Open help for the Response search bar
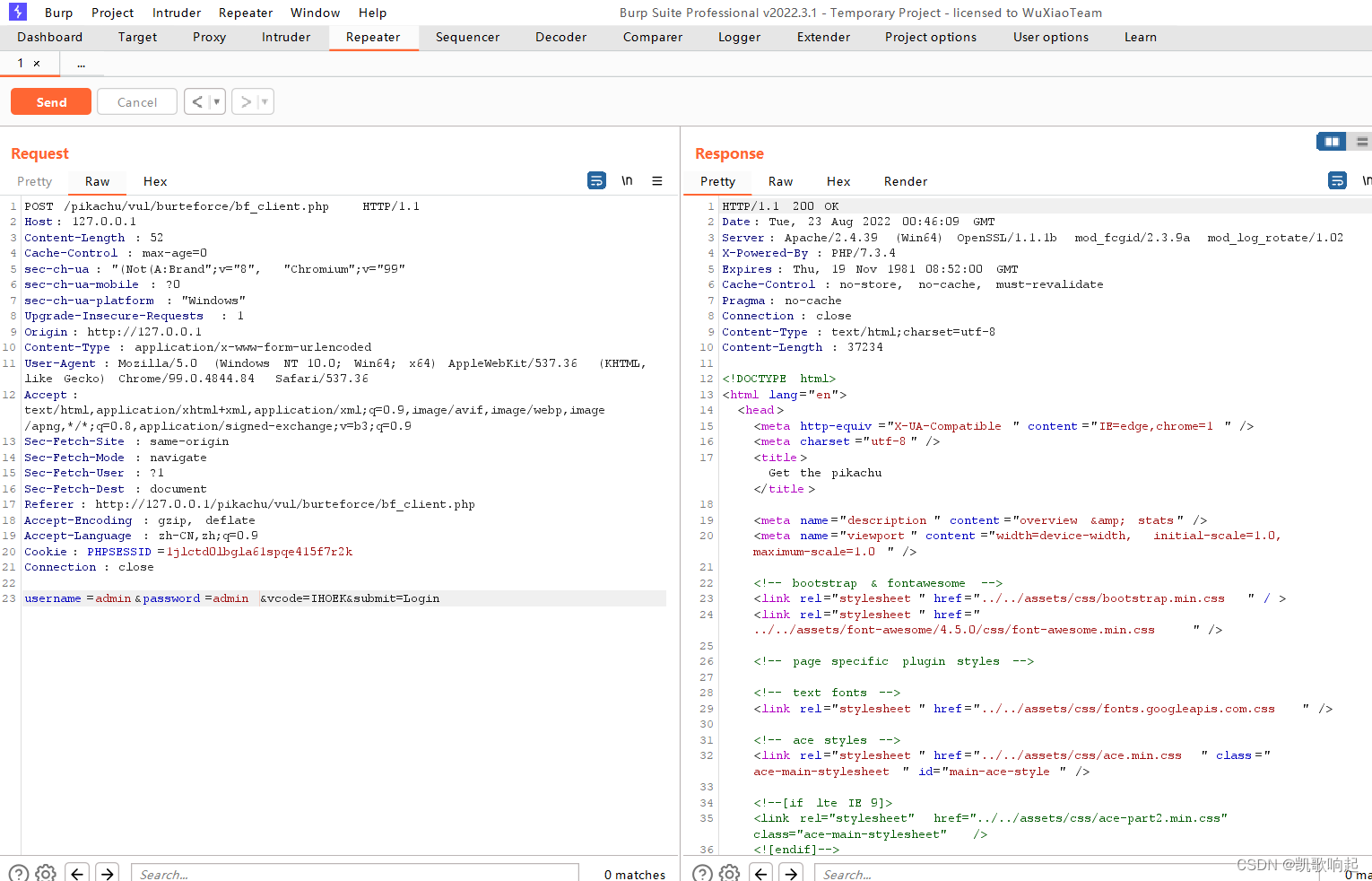The image size is (1372, 881). click(703, 873)
